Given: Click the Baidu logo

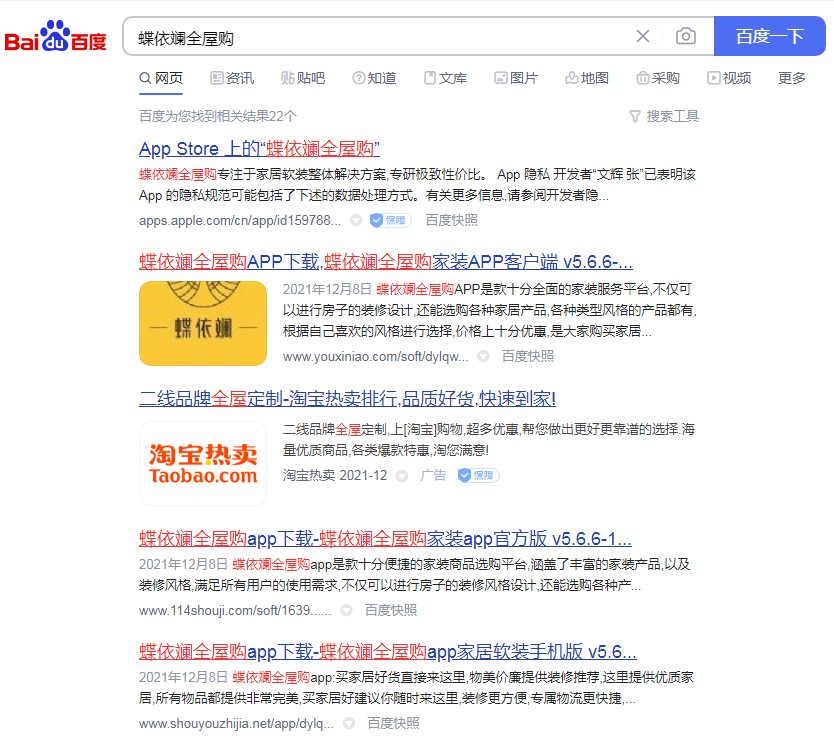Looking at the screenshot, I should coord(56,38).
